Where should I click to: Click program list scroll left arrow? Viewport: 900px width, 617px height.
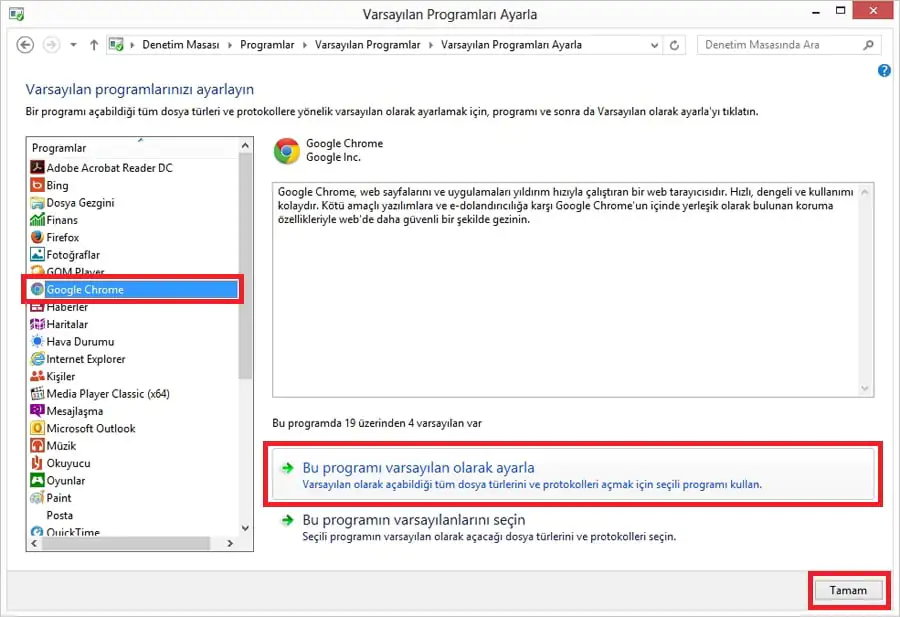point(34,543)
